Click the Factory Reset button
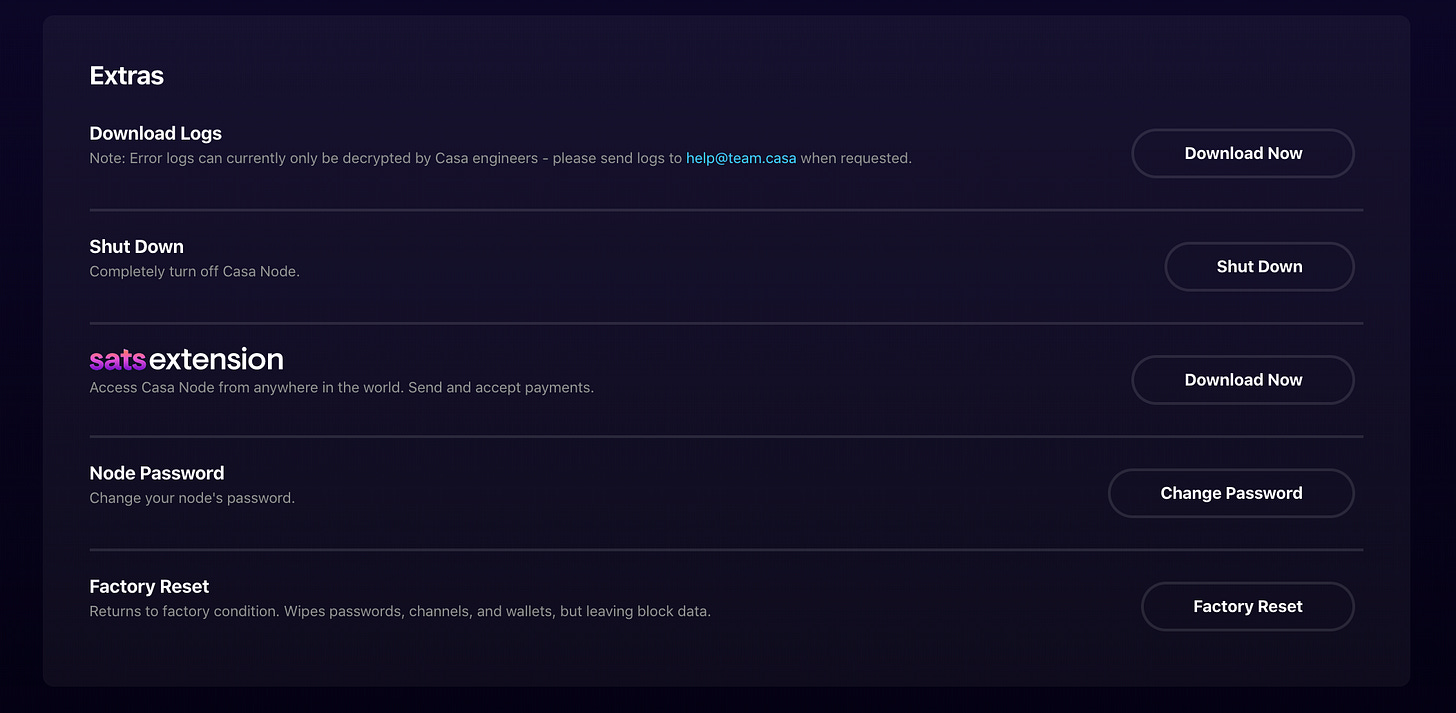This screenshot has height=713, width=1456. pos(1247,607)
